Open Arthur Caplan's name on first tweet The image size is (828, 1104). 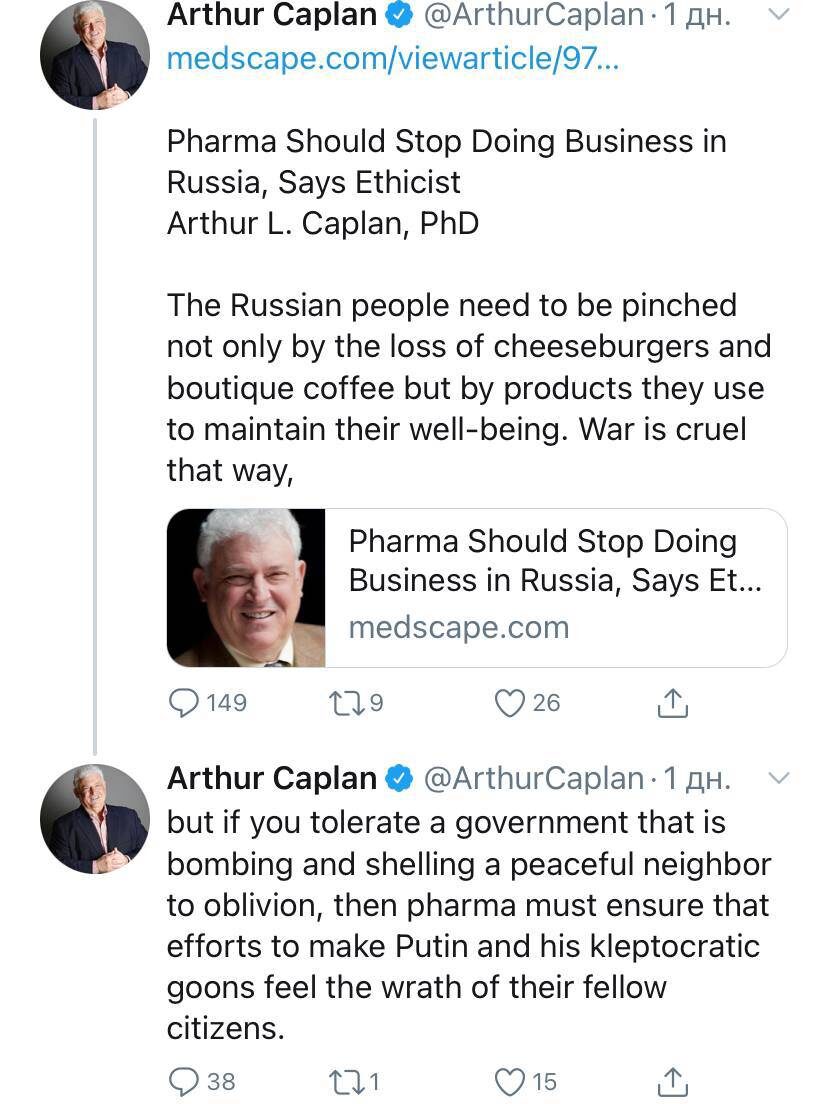tap(272, 15)
